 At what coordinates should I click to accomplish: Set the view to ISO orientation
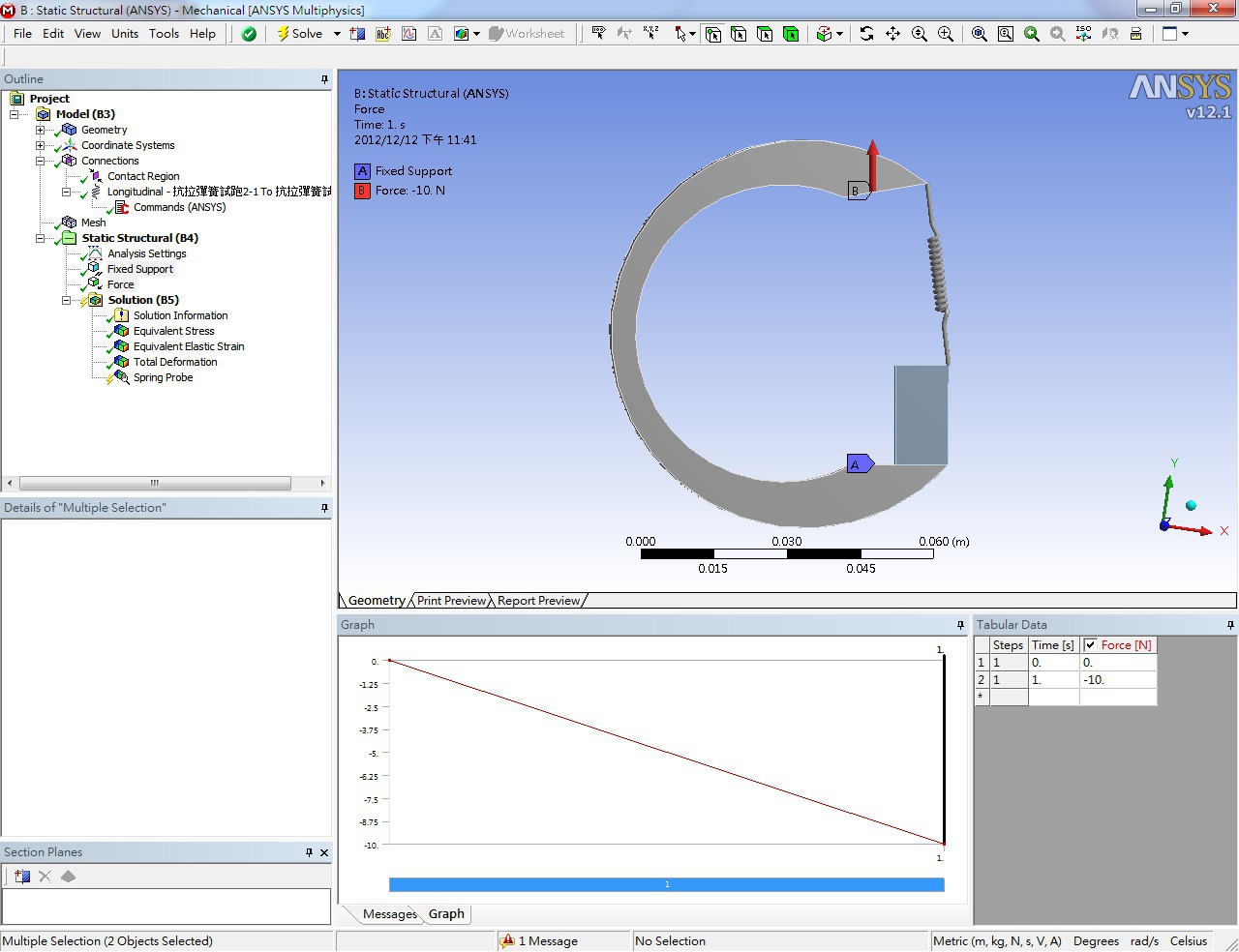click(x=1083, y=34)
